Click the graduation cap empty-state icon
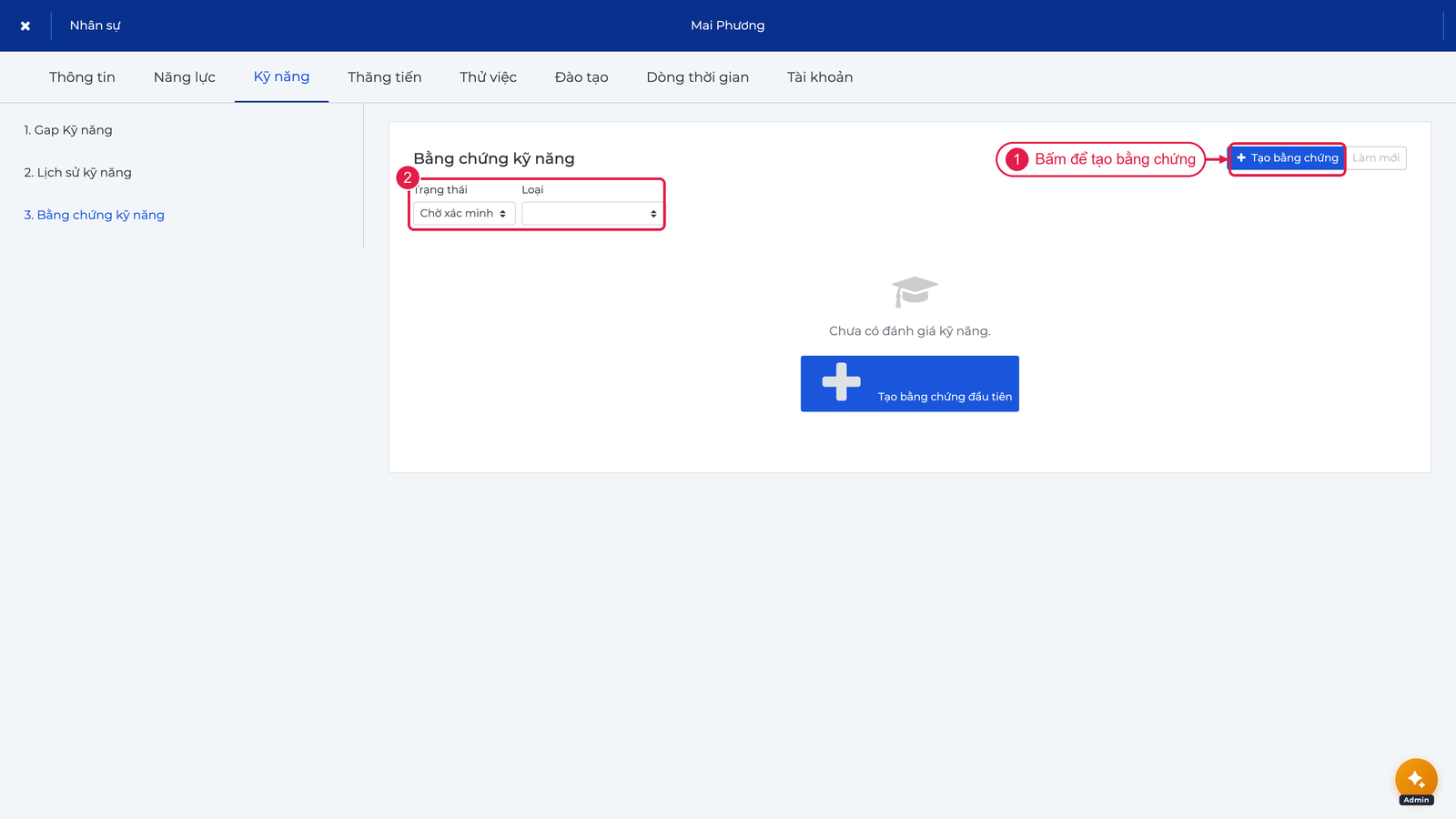This screenshot has width=1456, height=819. [x=915, y=291]
